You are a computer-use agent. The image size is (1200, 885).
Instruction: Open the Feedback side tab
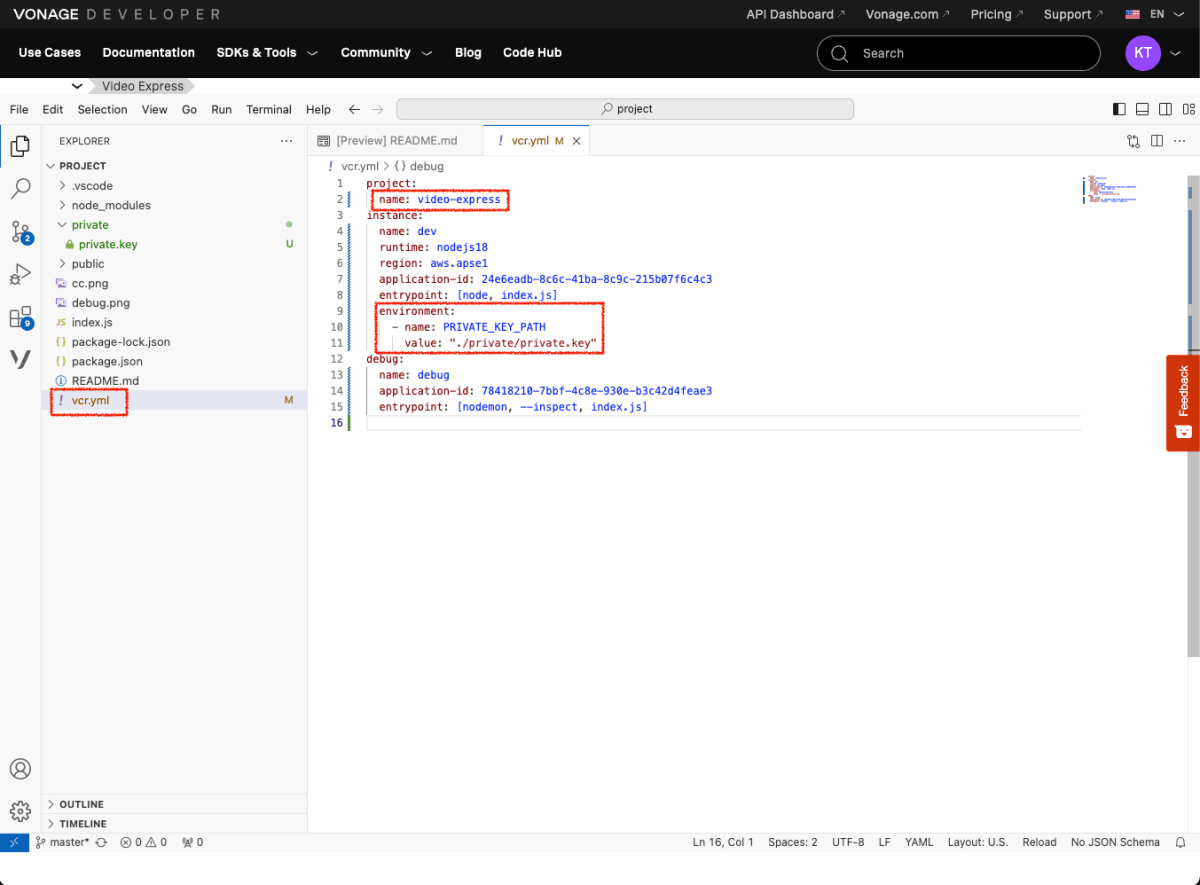click(x=1183, y=402)
